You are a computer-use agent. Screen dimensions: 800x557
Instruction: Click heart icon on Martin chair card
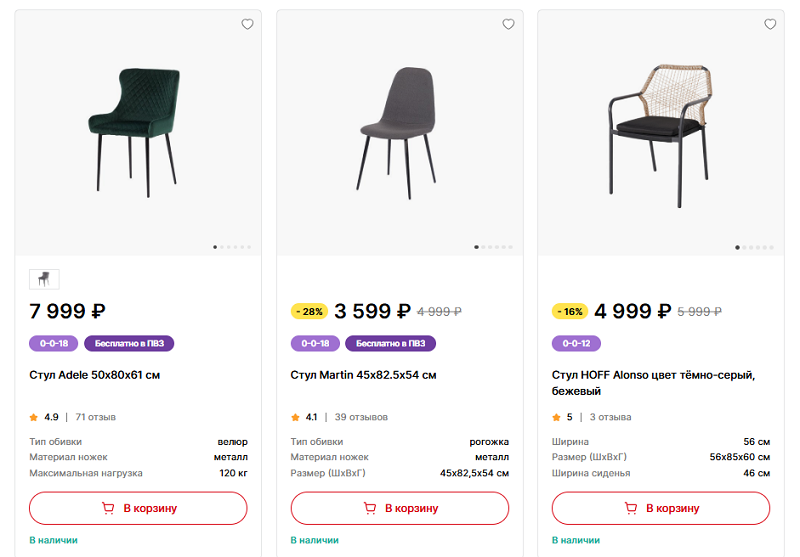tap(508, 24)
